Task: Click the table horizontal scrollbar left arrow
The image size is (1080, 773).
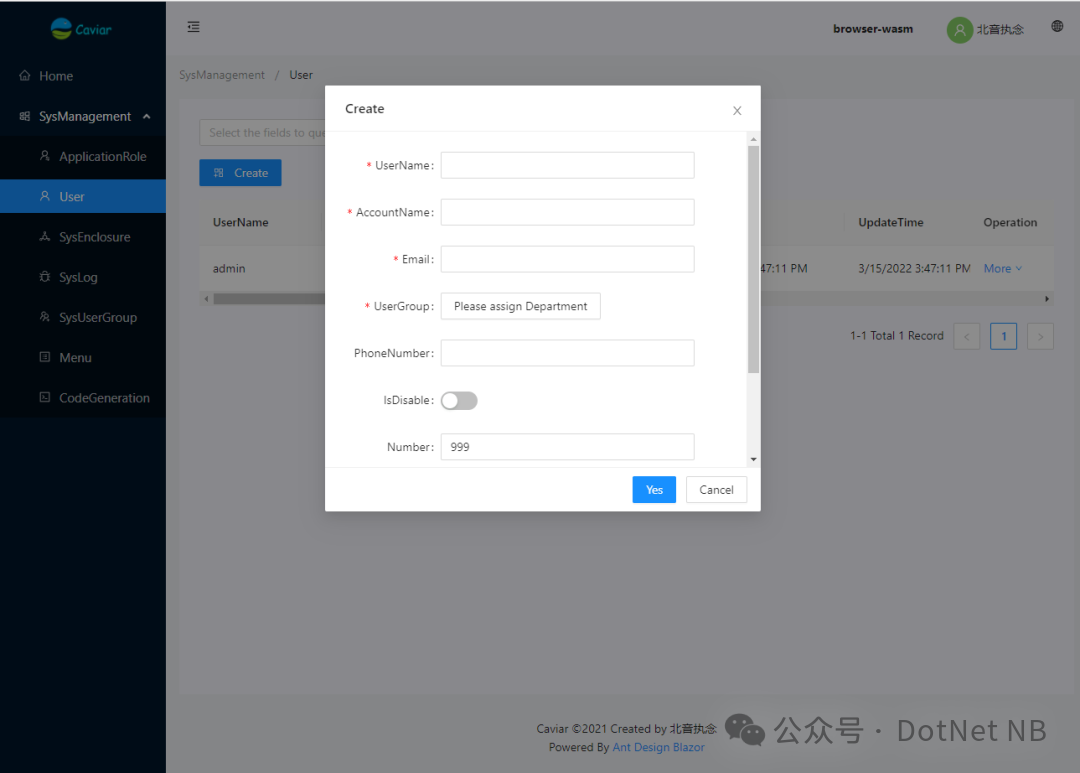Action: (x=206, y=299)
